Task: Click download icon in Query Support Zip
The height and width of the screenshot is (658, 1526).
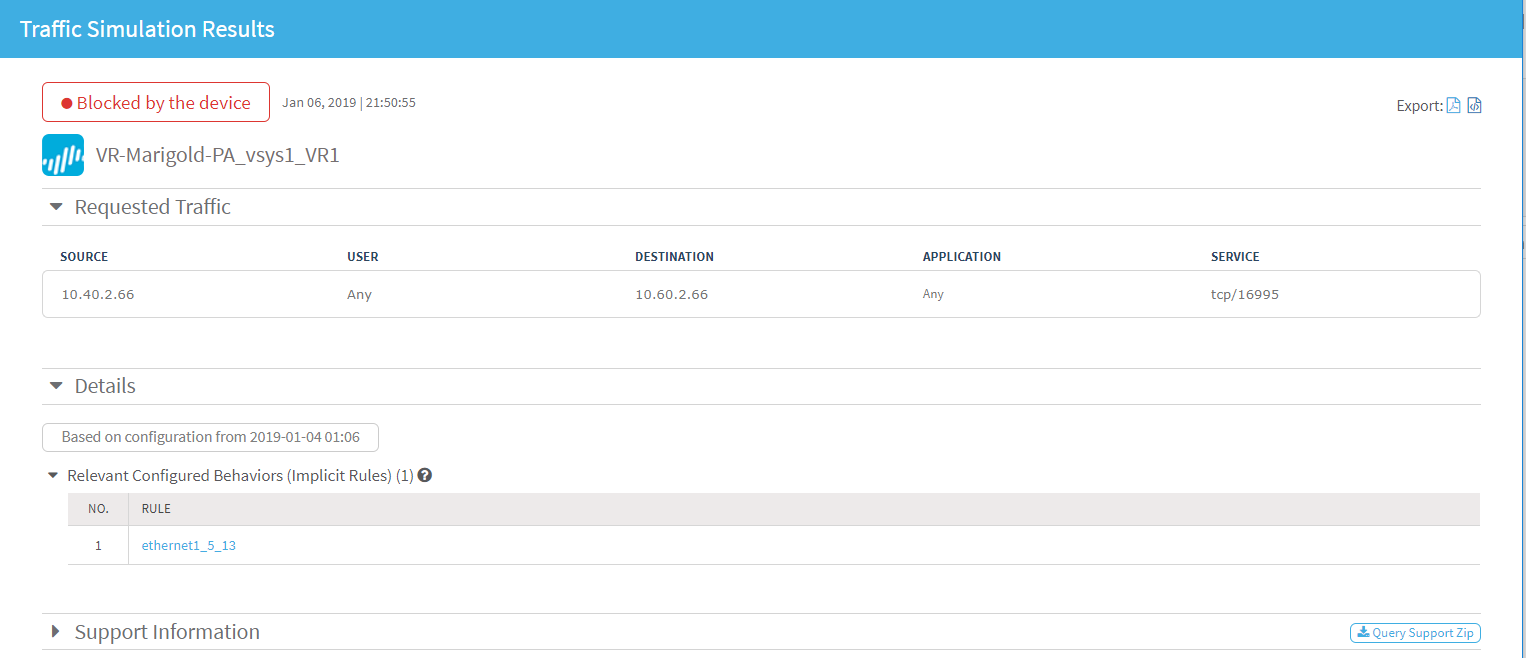Action: click(1362, 633)
